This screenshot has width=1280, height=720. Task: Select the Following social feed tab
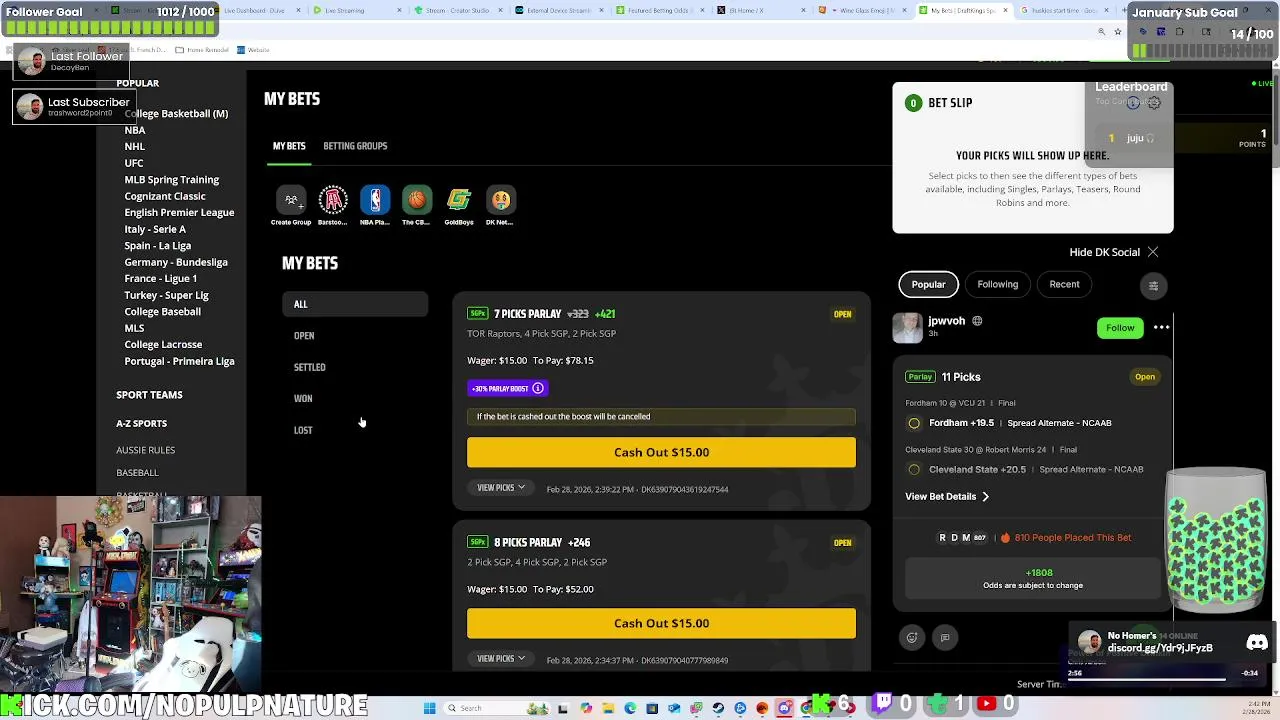coord(997,284)
